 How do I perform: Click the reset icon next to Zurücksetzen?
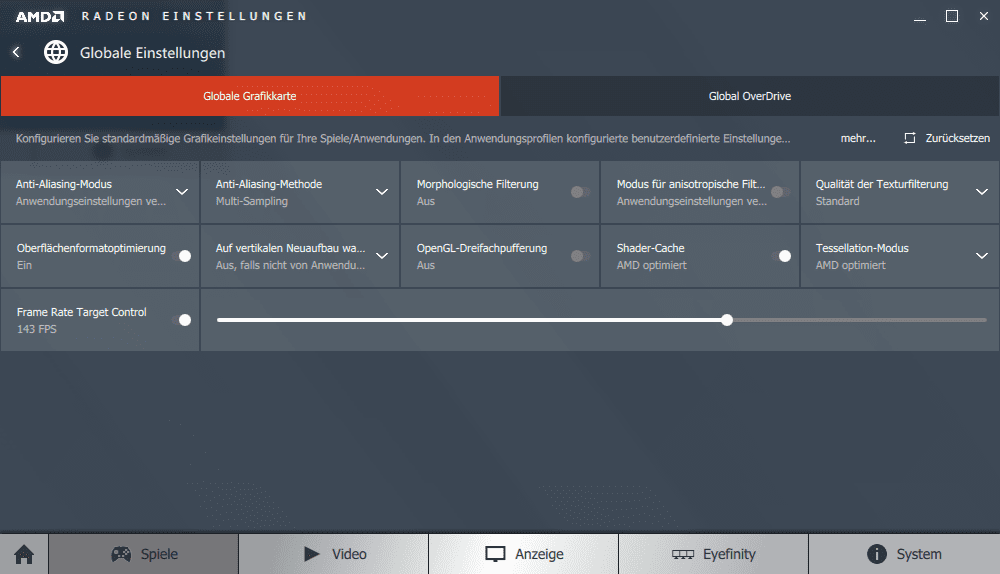pyautogui.click(x=909, y=138)
